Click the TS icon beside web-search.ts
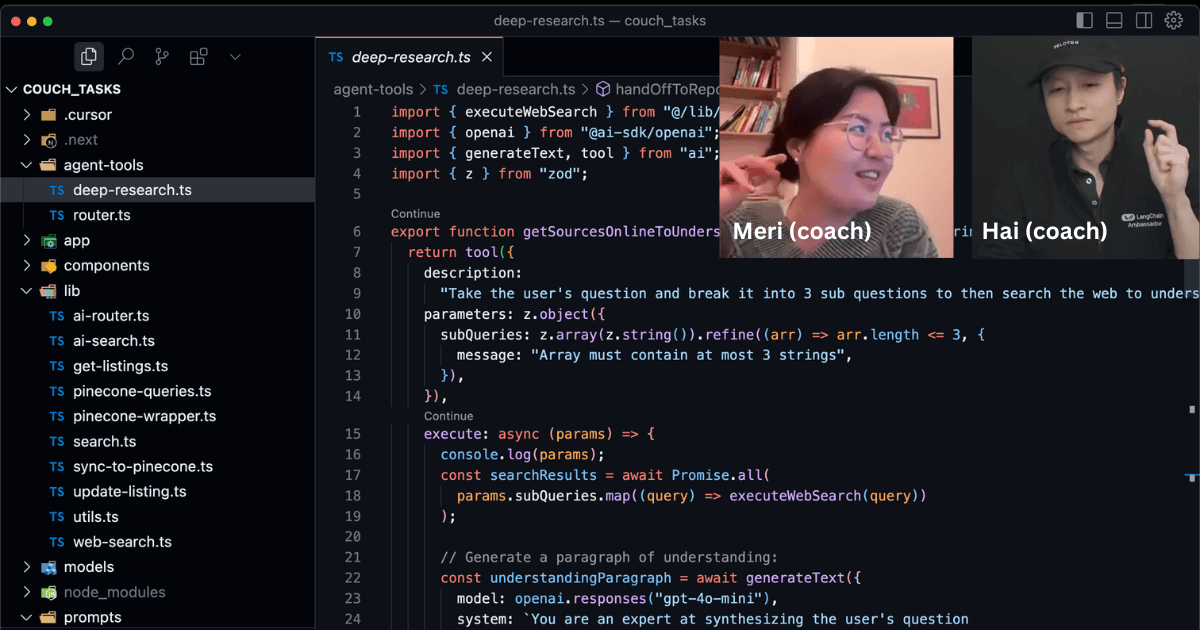This screenshot has height=630, width=1200. 58,541
